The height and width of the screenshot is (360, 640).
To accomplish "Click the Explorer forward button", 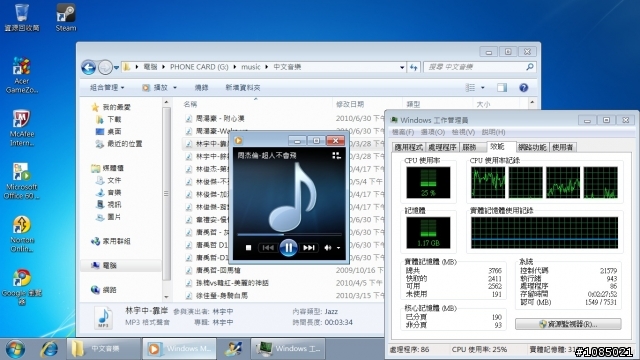I will click(x=105, y=67).
